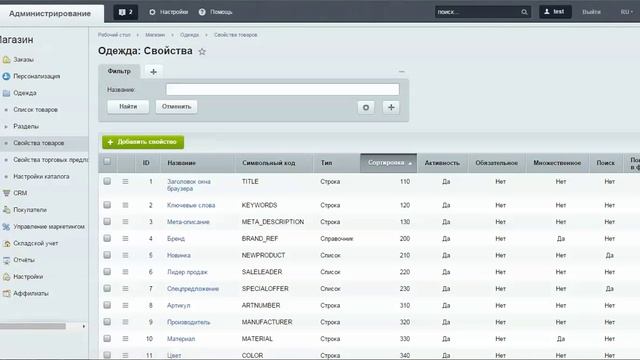Image resolution: width=640 pixels, height=360 pixels.
Task: Go to Одежда breadcrumb
Action: click(189, 35)
